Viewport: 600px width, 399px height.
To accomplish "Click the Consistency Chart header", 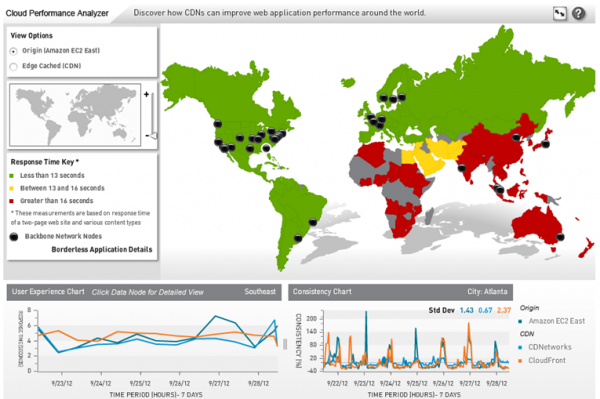I will (x=322, y=292).
